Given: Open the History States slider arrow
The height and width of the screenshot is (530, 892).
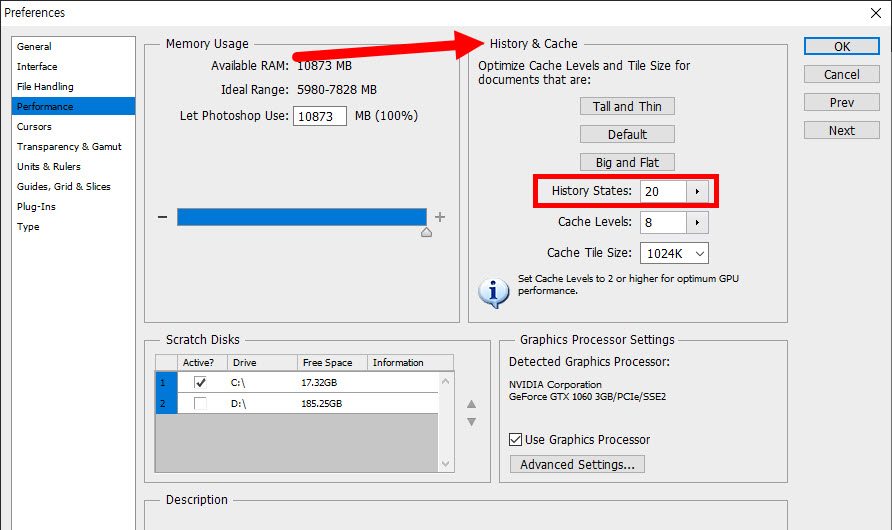Looking at the screenshot, I should tap(697, 192).
